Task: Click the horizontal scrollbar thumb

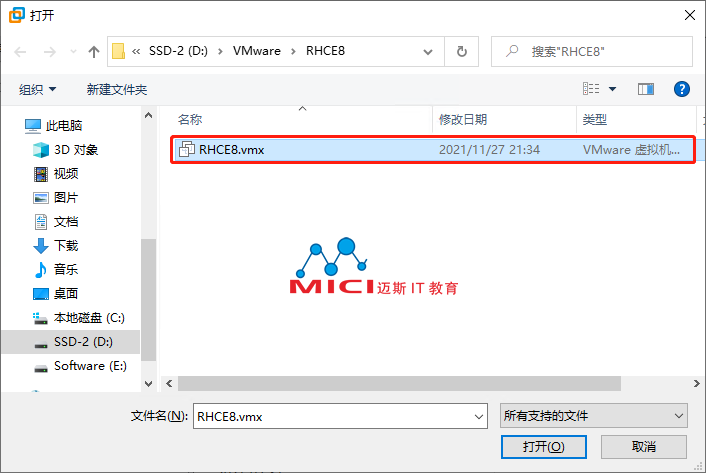Action: tap(399, 383)
